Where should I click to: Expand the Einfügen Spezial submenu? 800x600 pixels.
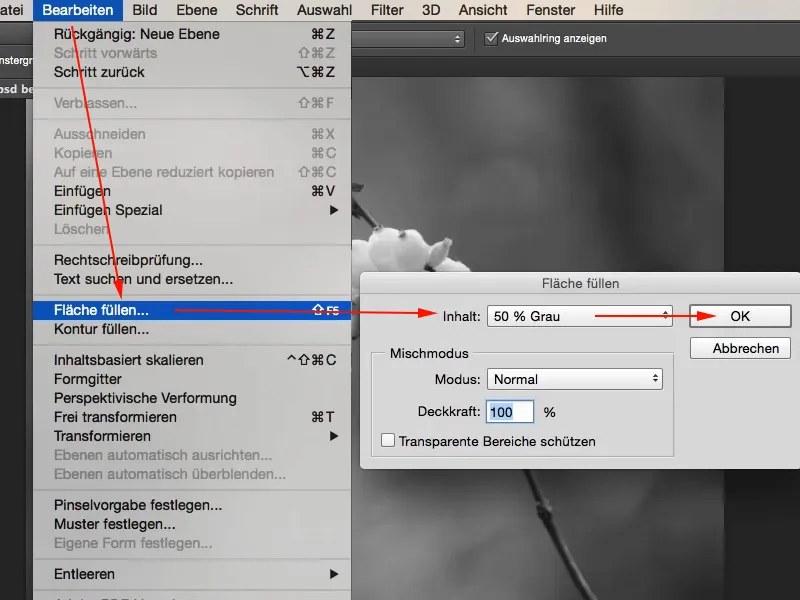point(192,210)
